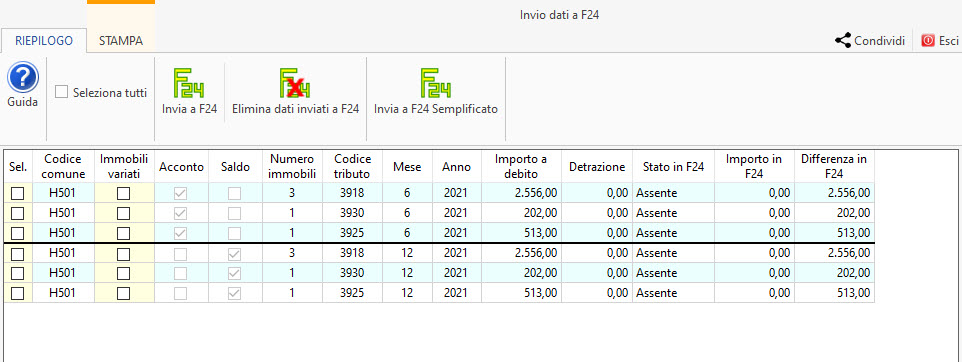Click the Immobili variati column header
962x362 pixels.
pos(124,166)
